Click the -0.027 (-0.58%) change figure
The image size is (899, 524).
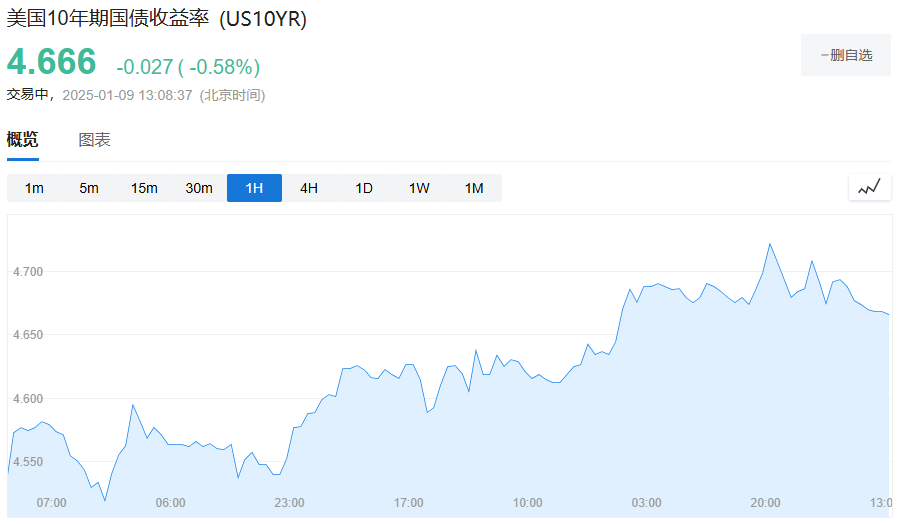coord(188,67)
